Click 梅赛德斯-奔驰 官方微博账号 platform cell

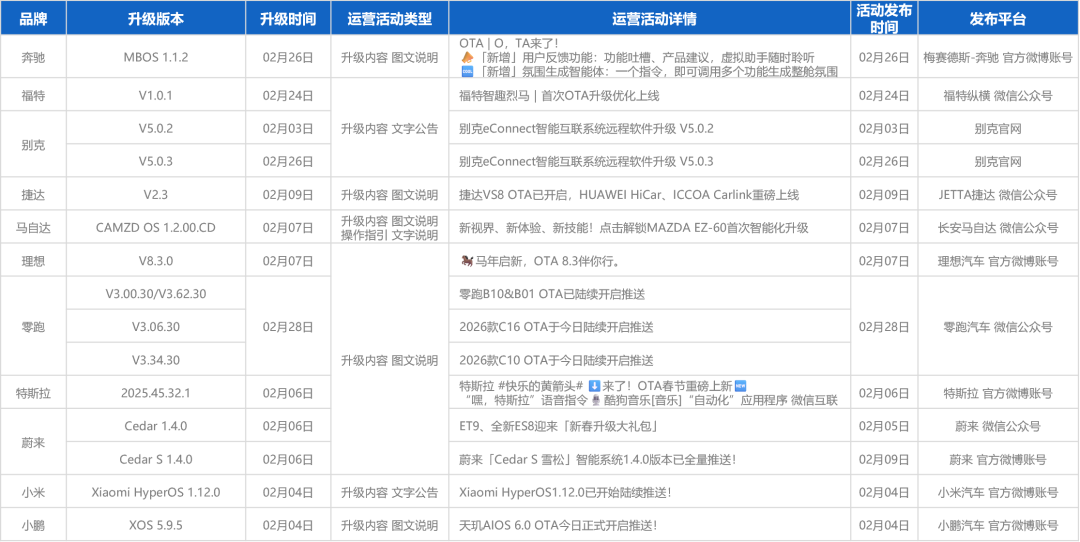(x=998, y=56)
